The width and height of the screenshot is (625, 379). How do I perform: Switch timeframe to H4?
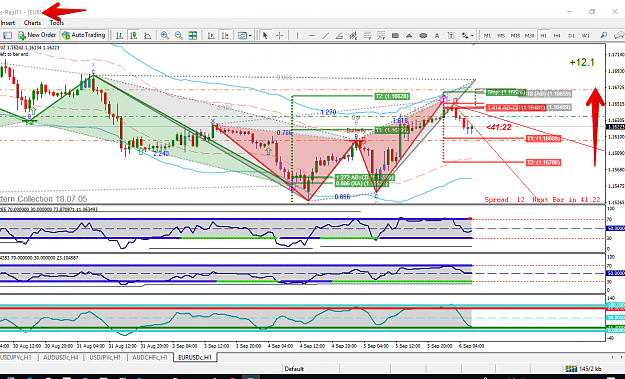(557, 35)
